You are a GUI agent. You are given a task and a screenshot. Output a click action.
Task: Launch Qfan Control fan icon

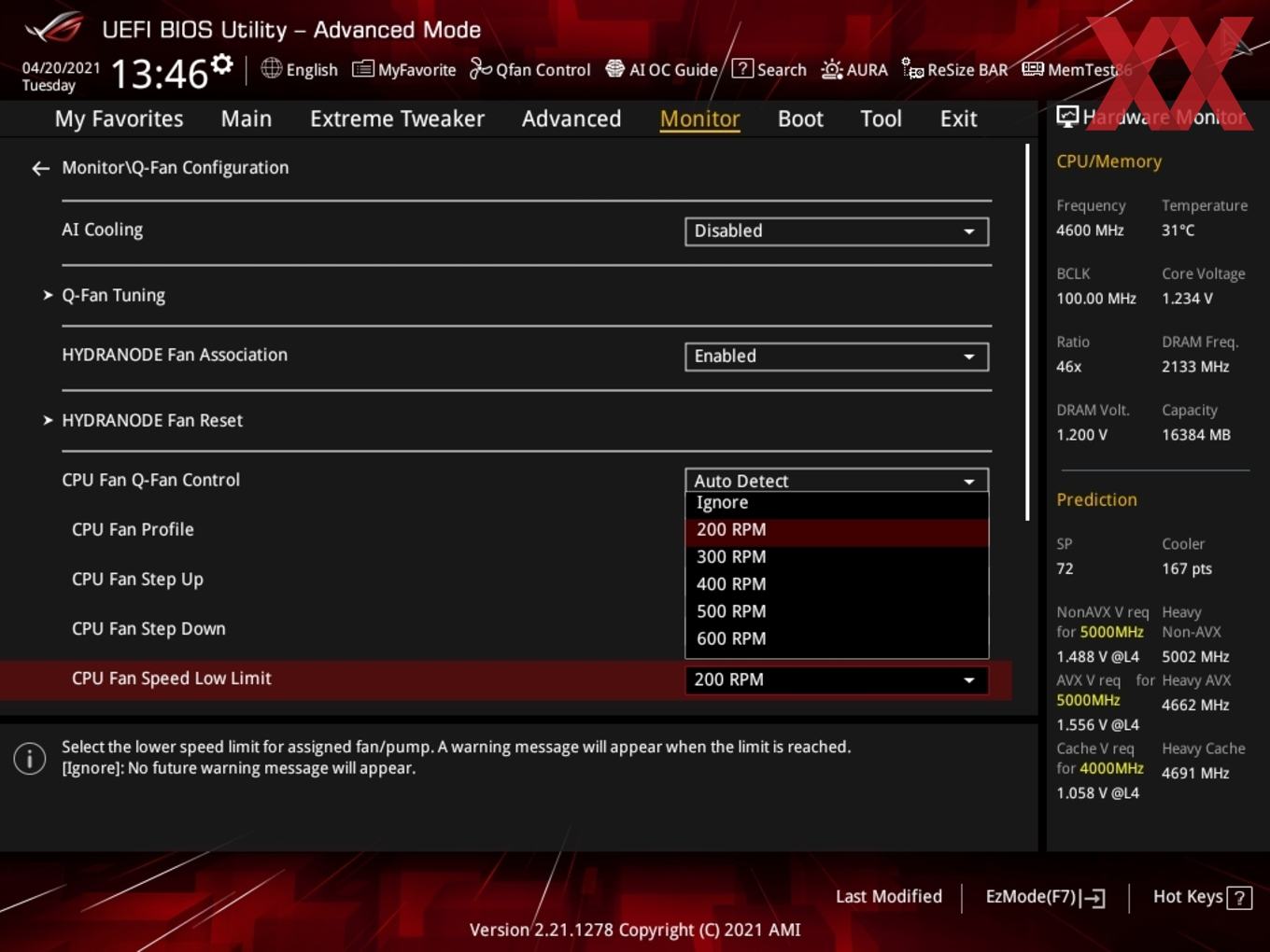[480, 68]
